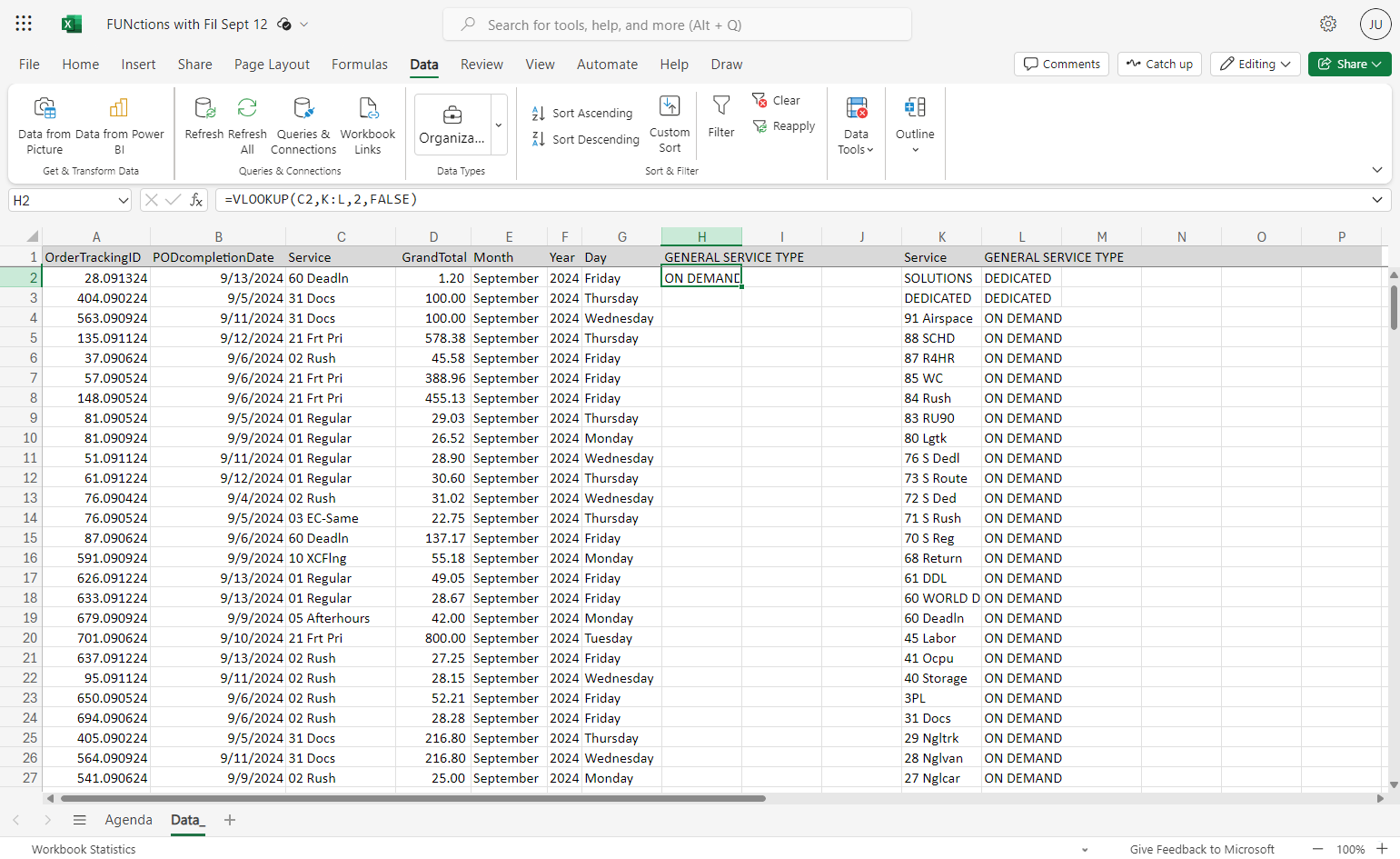This screenshot has width=1400, height=859.
Task: Switch to the Agenda sheet tab
Action: (129, 820)
